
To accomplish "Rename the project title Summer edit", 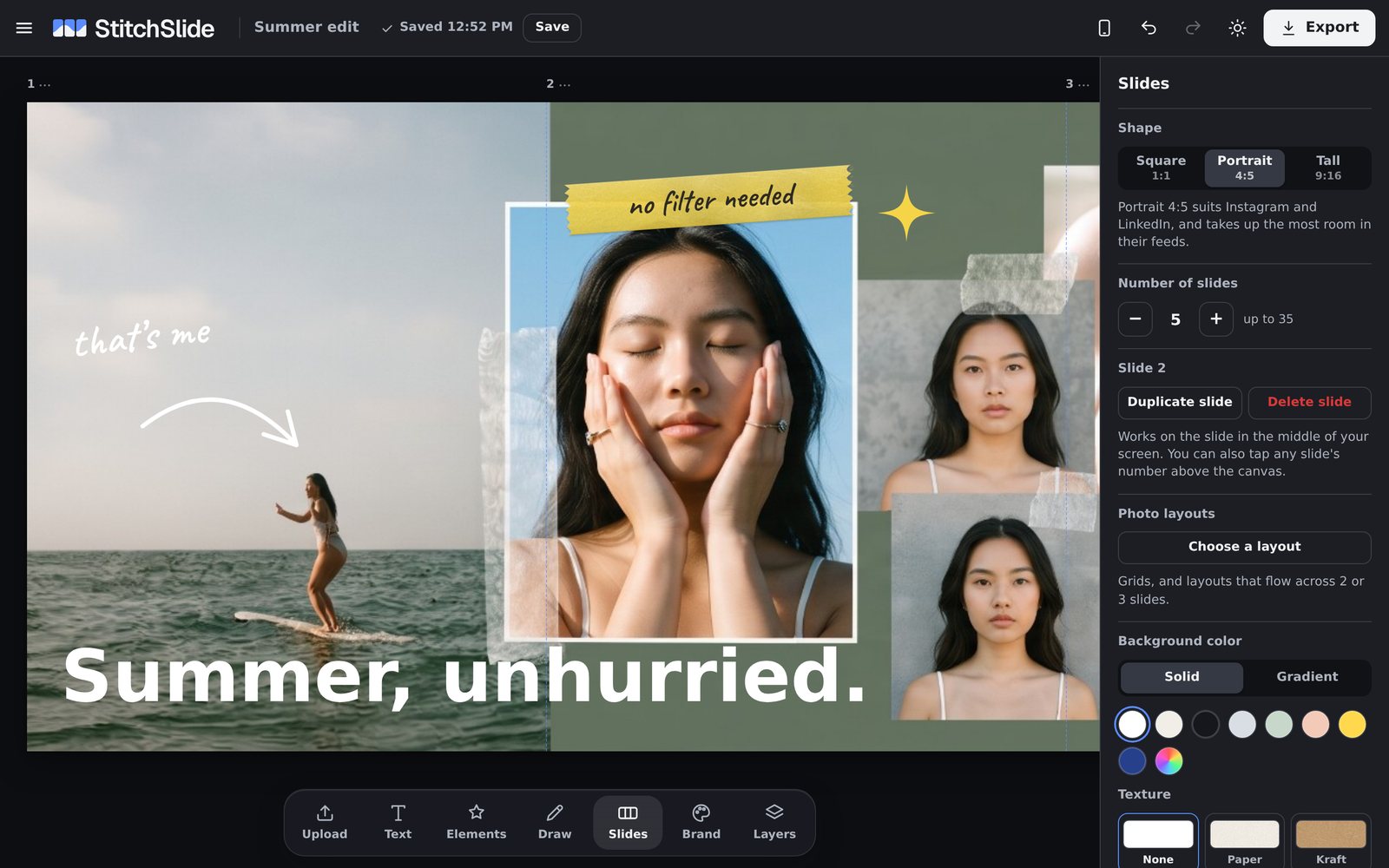I will point(306,27).
